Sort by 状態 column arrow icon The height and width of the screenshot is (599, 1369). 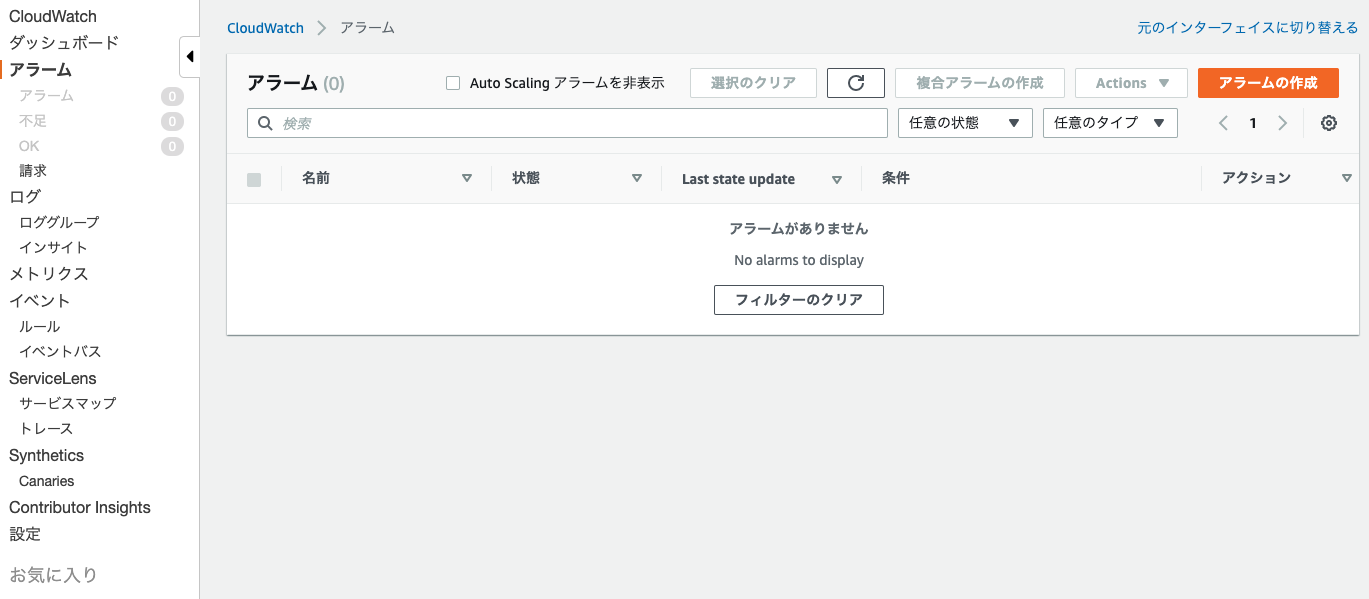coord(636,178)
